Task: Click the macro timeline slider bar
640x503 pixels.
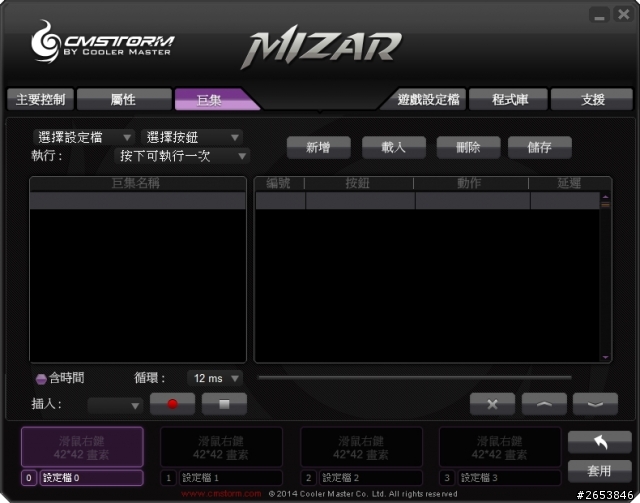Action: 415,378
